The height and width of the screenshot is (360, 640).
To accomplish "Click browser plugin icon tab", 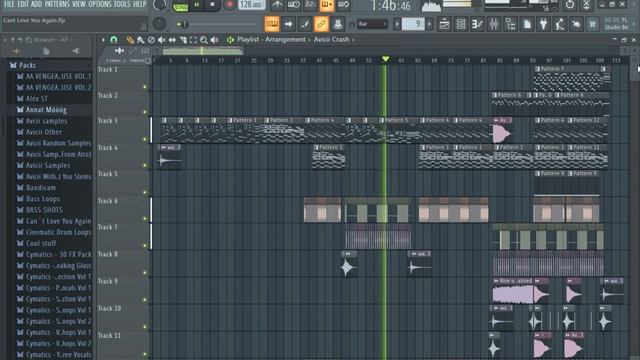I will [x=76, y=51].
